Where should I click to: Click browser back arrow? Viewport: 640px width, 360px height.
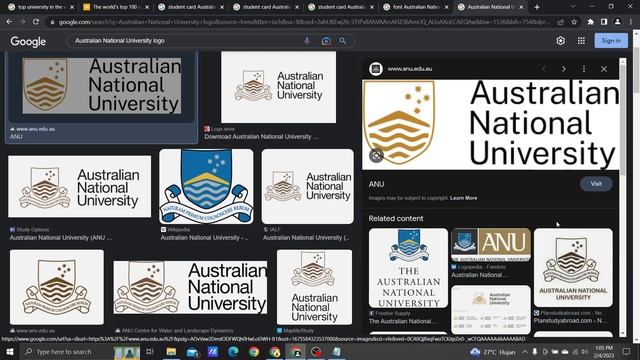coord(9,22)
